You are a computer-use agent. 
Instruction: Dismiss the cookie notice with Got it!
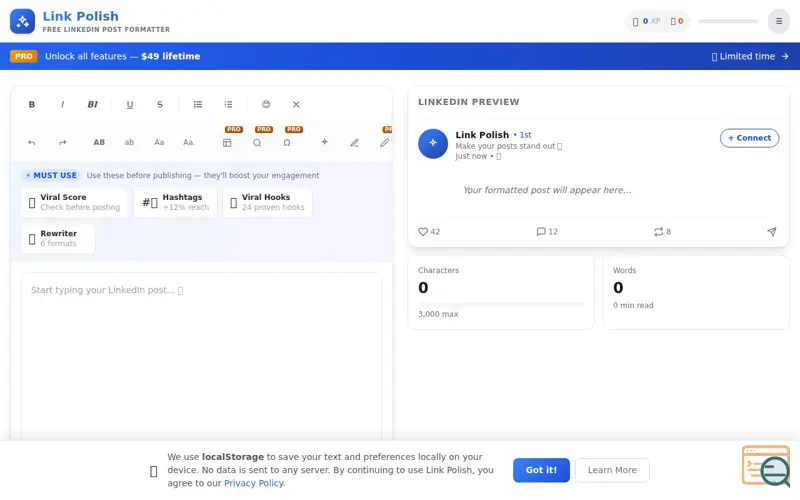coord(541,470)
